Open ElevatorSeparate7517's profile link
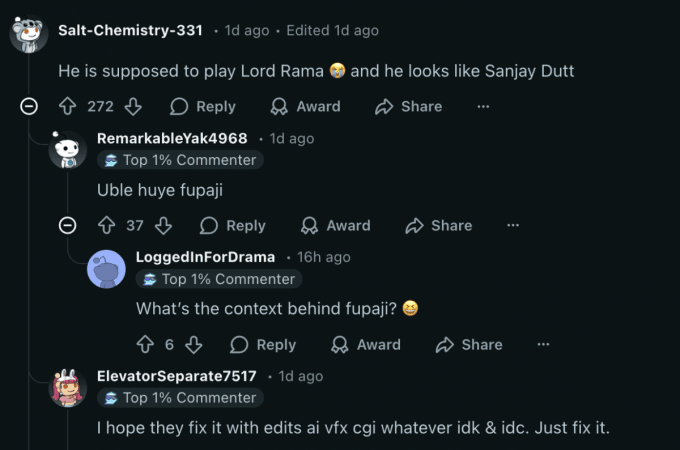This screenshot has width=680, height=450. coord(177,376)
